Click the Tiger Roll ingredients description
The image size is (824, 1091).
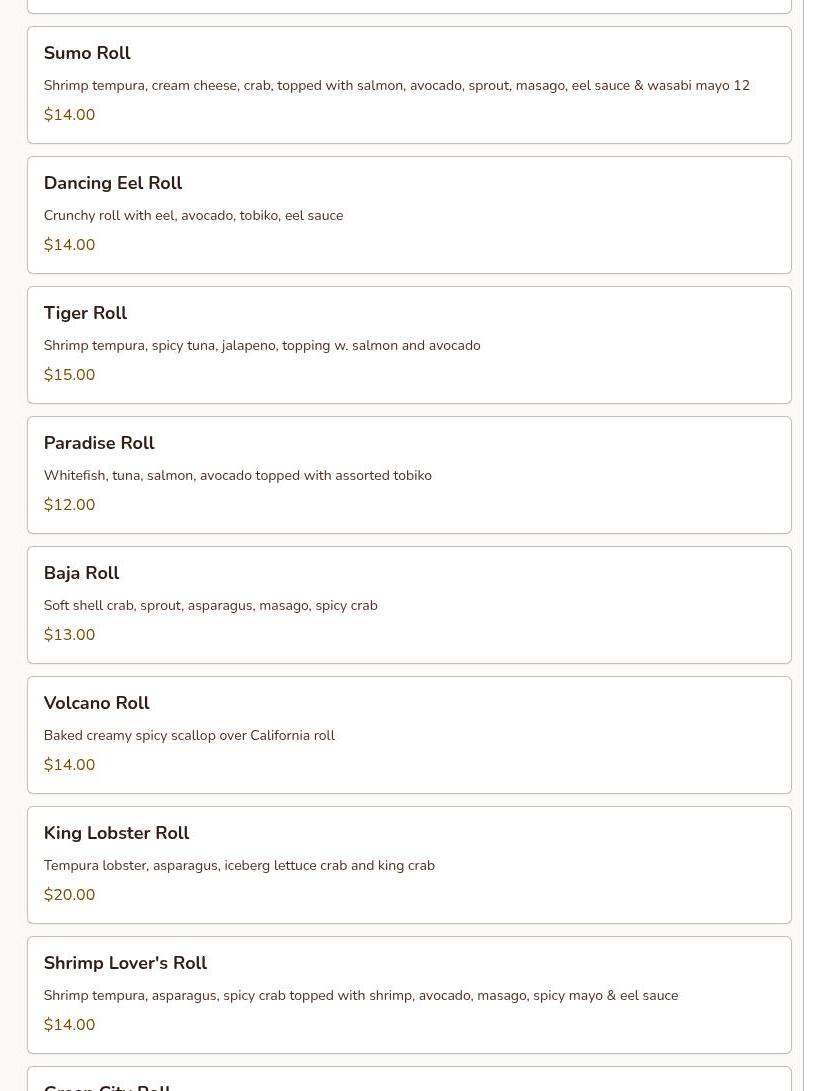point(262,346)
